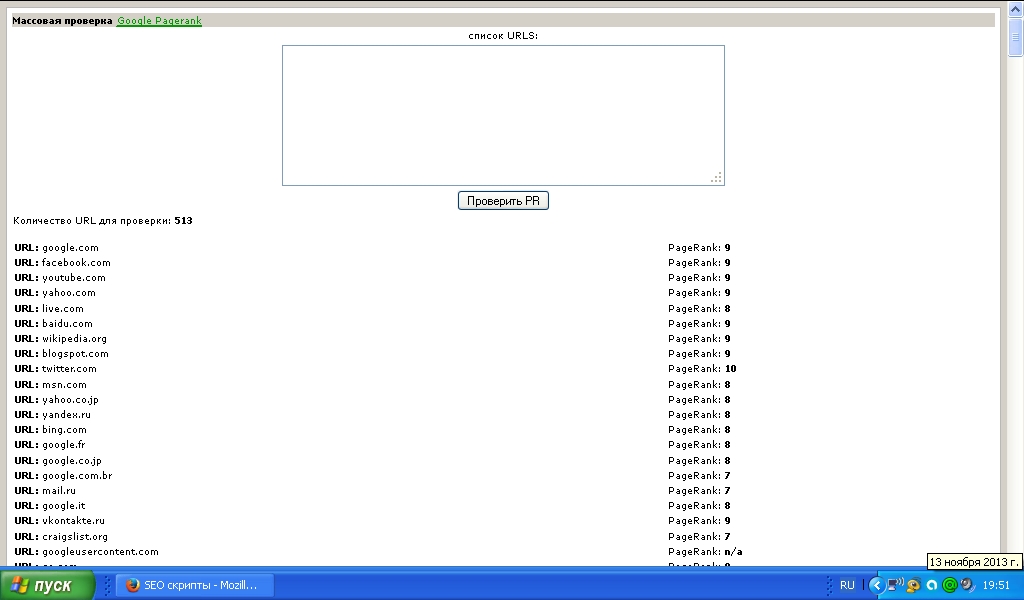
Task: Activate the SEO скрипты Firefox taskbar button
Action: point(195,585)
